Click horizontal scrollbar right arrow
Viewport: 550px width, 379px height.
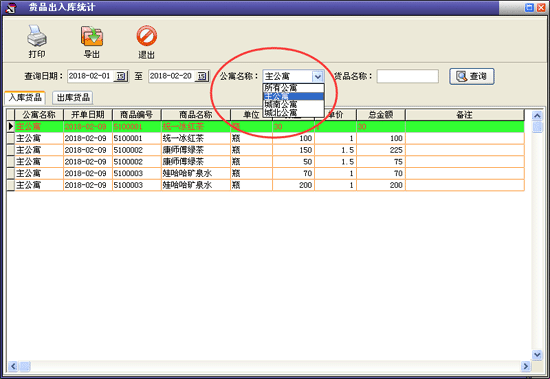coord(525,366)
